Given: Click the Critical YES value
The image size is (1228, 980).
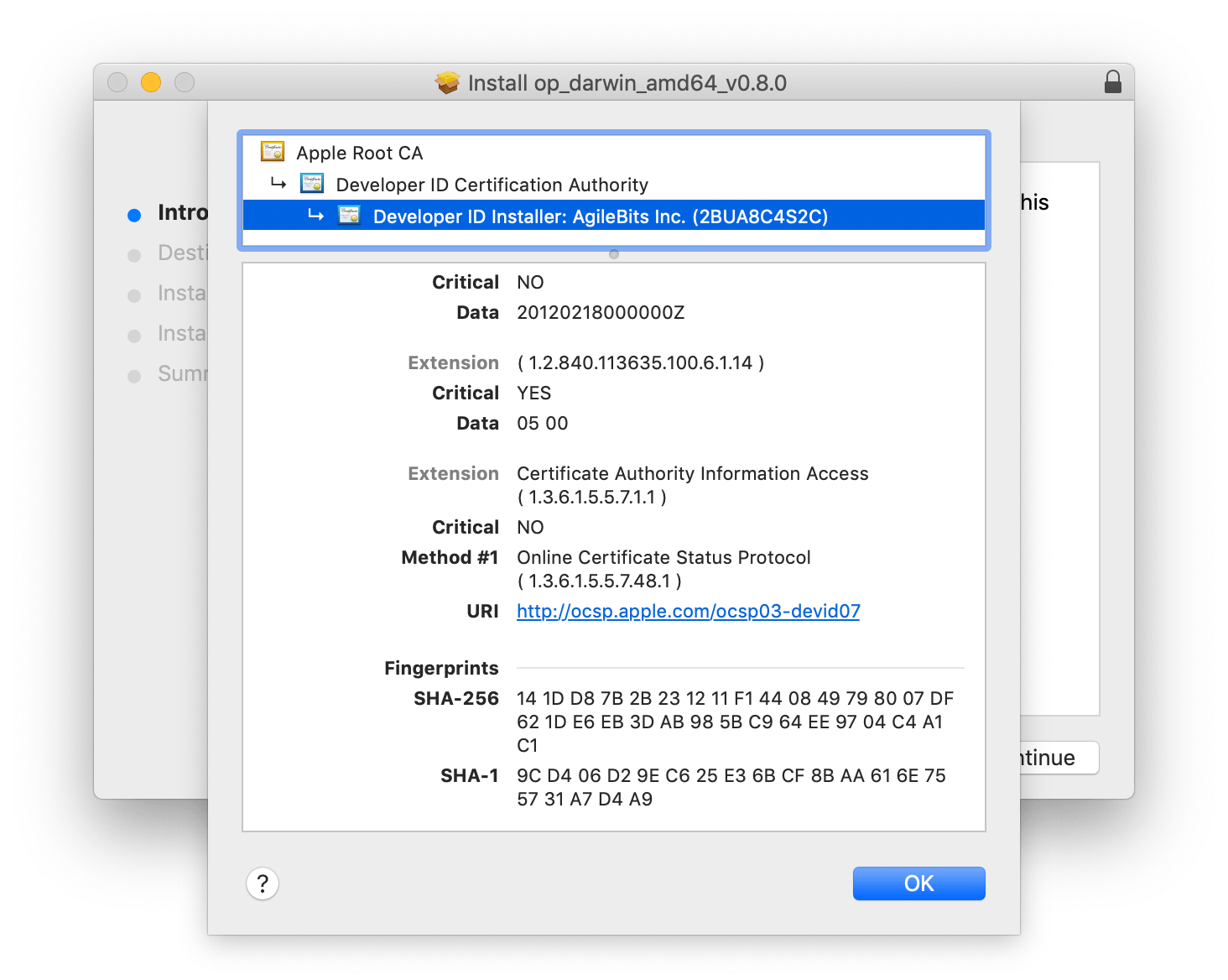Looking at the screenshot, I should [533, 394].
